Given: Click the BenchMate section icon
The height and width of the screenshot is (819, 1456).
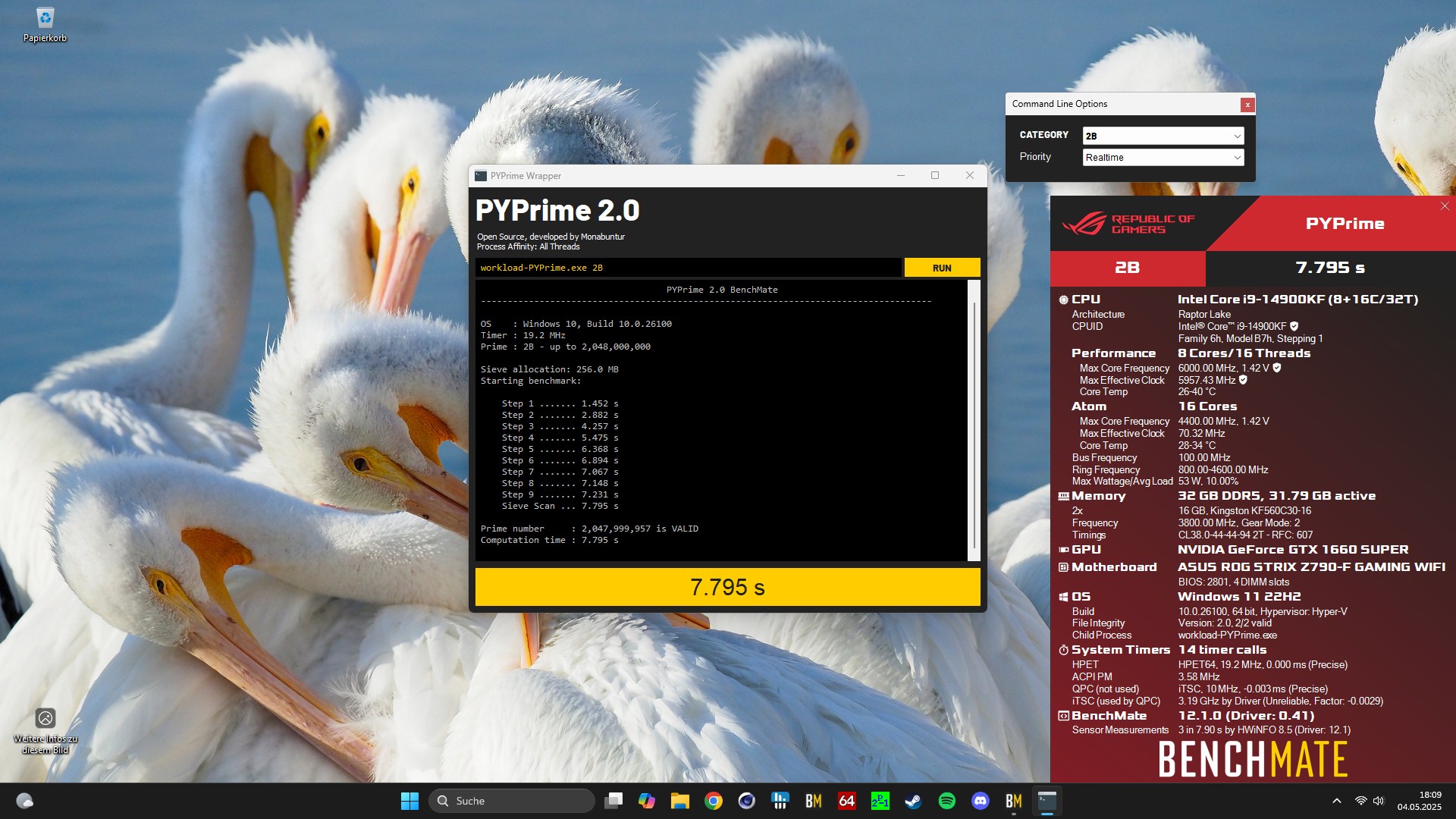Looking at the screenshot, I should (x=1063, y=716).
